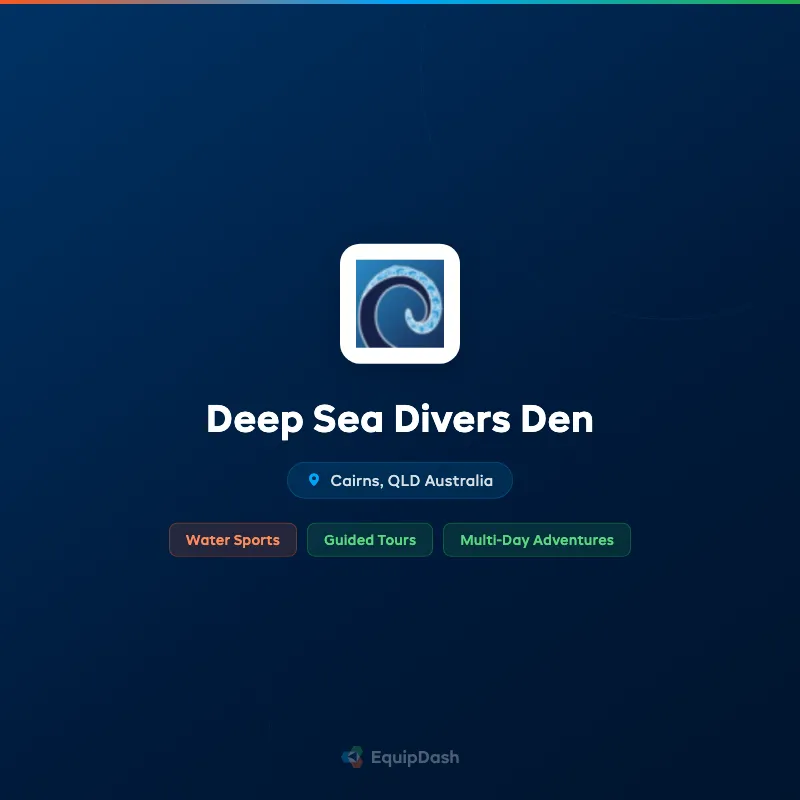Viewport: 800px width, 800px height.
Task: Enable the Guided Tours filter chip
Action: click(x=370, y=540)
